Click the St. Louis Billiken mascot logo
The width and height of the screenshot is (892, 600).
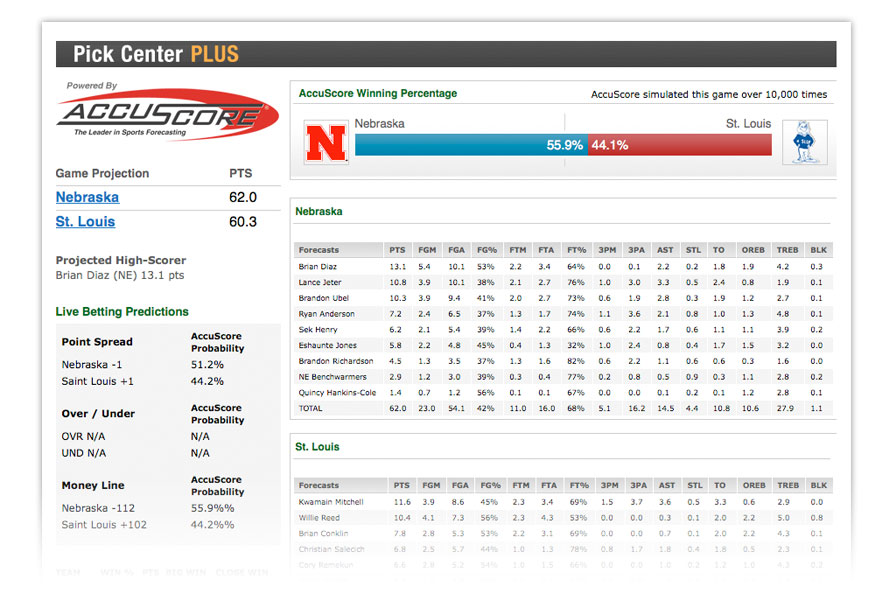point(804,142)
